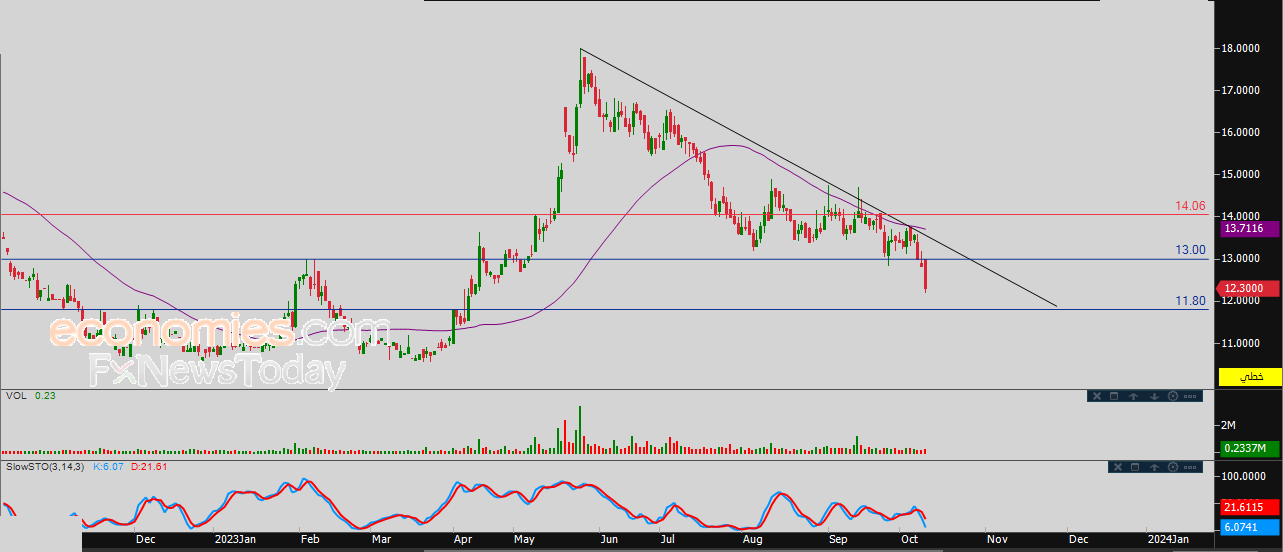Image resolution: width=1283 pixels, height=552 pixels.
Task: Open settings gear for VOL panel
Action: pyautogui.click(x=1173, y=396)
